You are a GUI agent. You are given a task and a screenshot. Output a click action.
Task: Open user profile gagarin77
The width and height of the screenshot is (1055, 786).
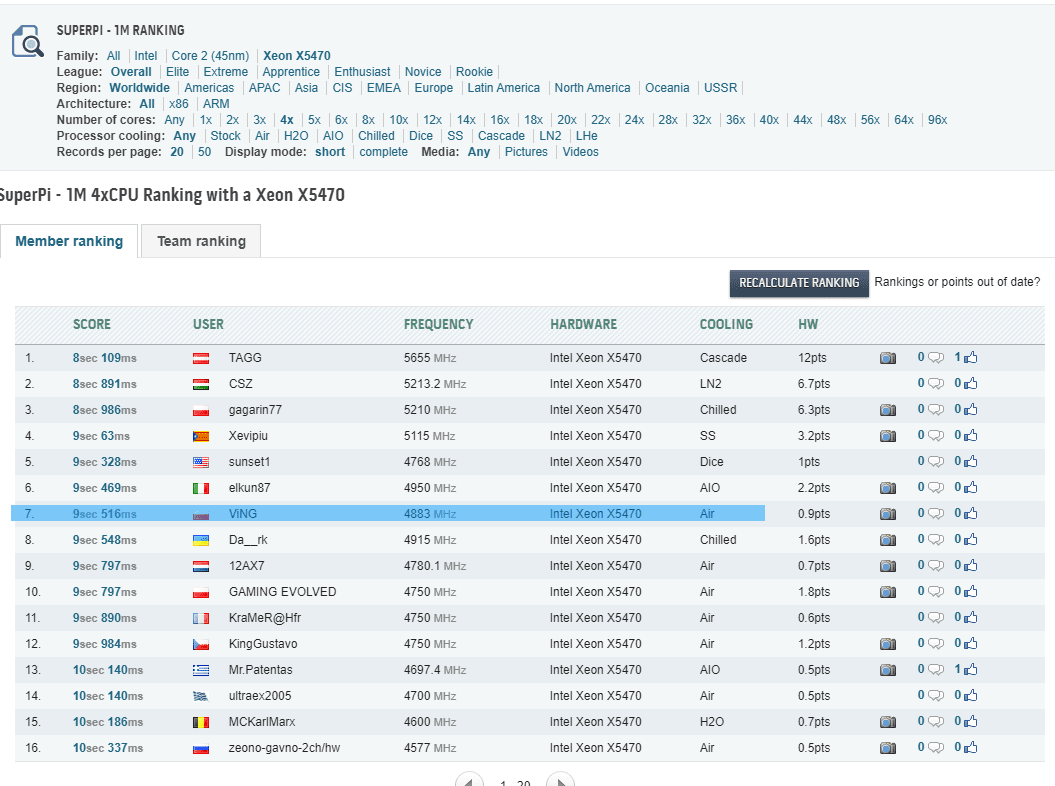255,410
